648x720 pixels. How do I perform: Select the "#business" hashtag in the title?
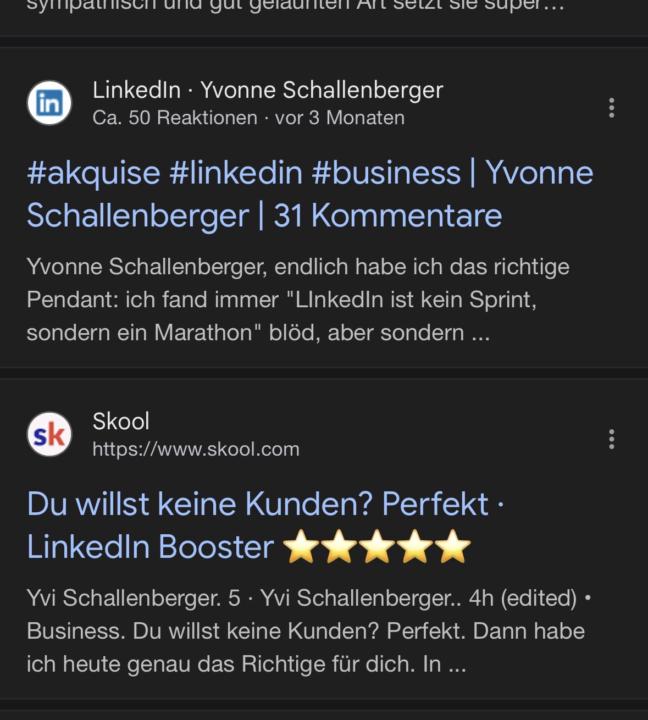[386, 173]
